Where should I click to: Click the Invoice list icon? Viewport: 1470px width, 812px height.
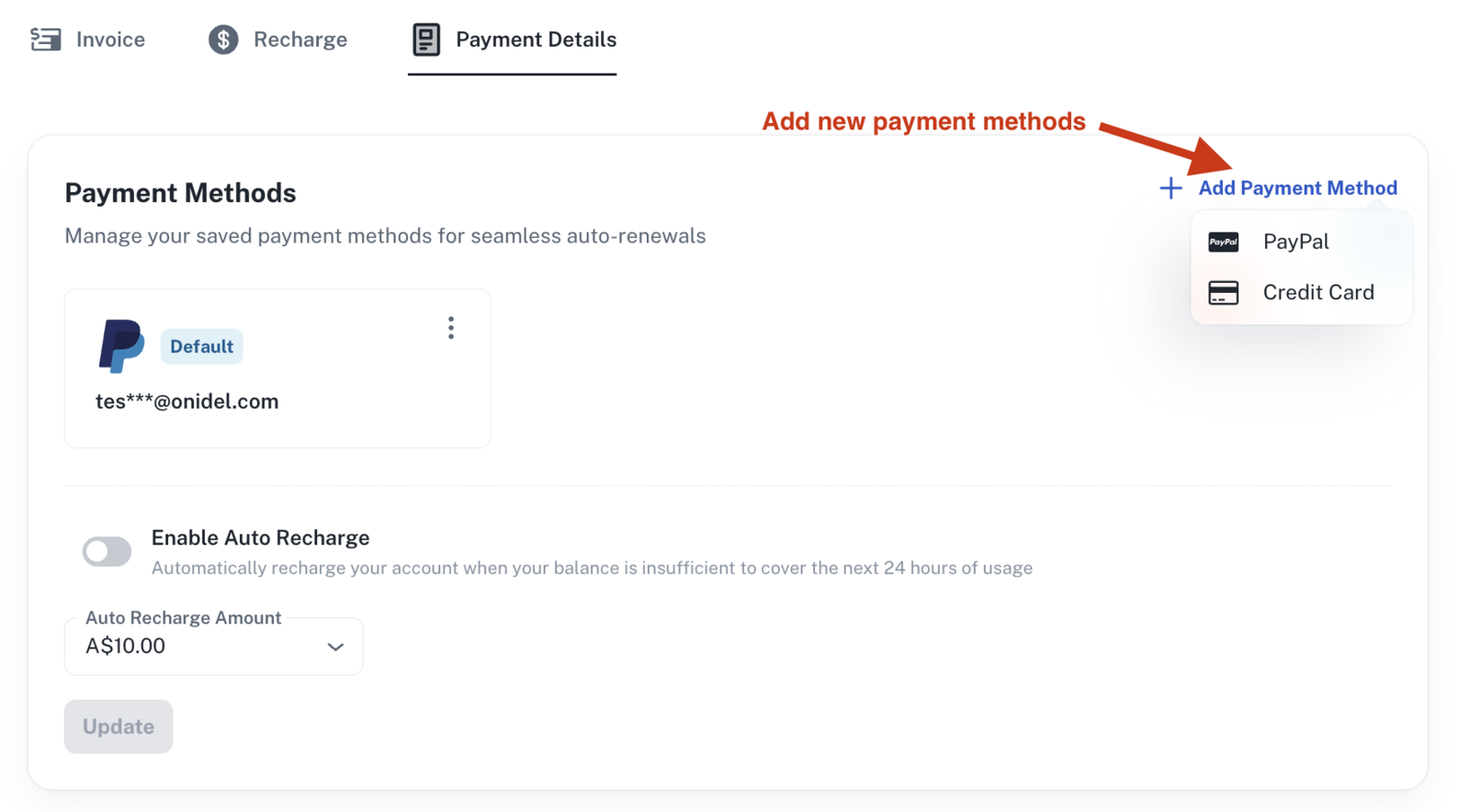tap(45, 39)
